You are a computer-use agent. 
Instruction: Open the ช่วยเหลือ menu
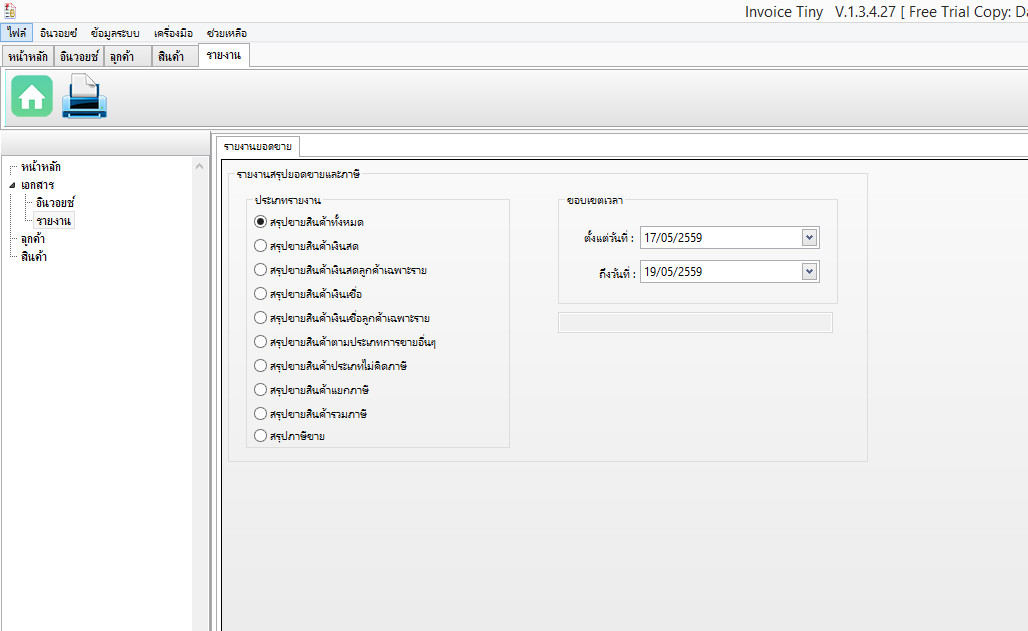pyautogui.click(x=227, y=33)
